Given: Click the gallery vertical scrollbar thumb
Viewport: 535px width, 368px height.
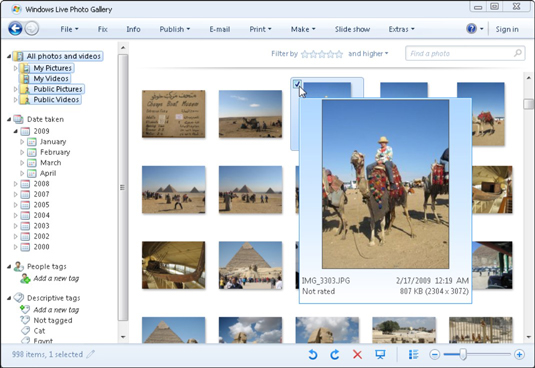Looking at the screenshot, I should (x=529, y=104).
